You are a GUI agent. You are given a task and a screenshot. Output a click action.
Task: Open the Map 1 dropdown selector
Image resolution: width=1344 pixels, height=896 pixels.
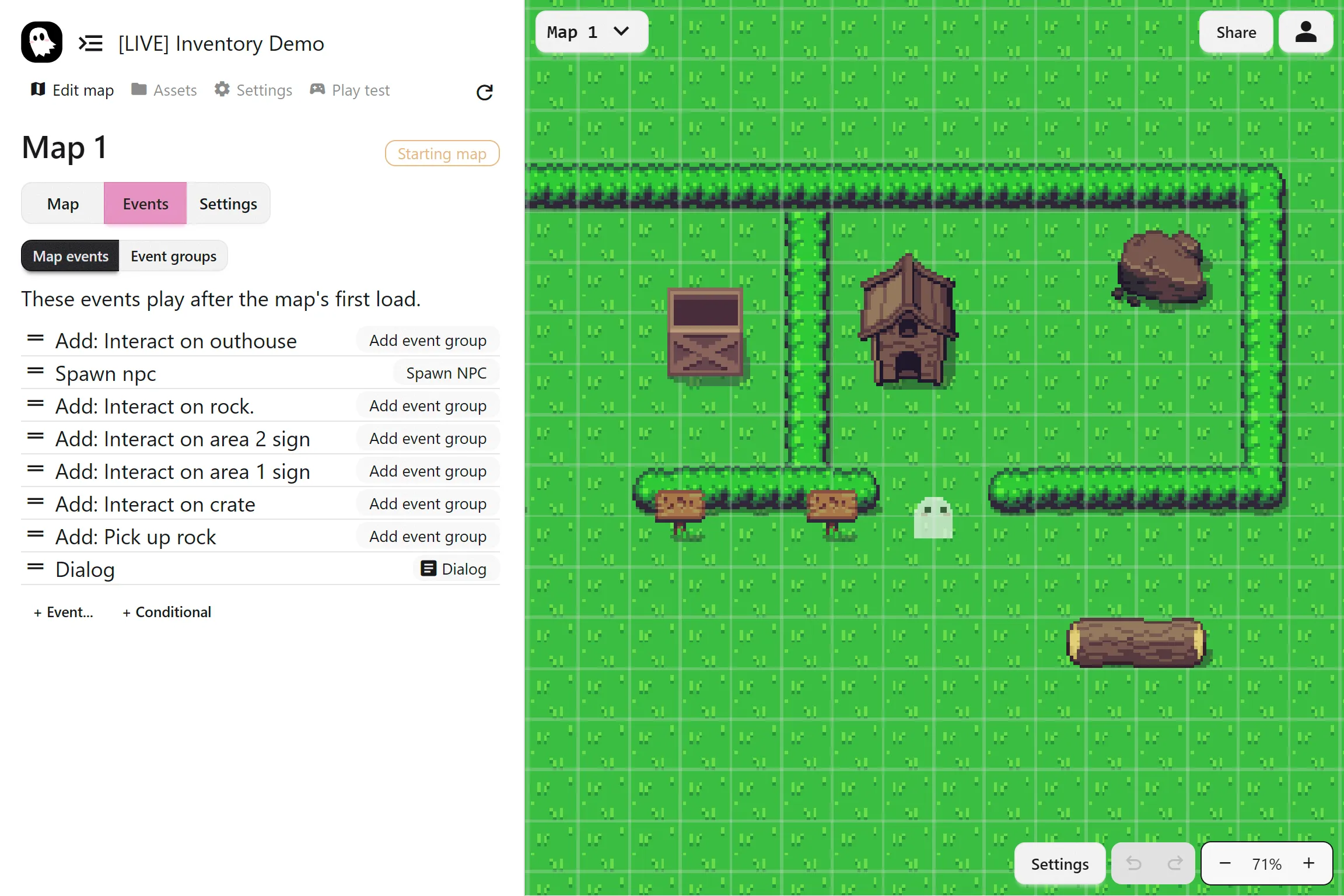click(x=591, y=32)
